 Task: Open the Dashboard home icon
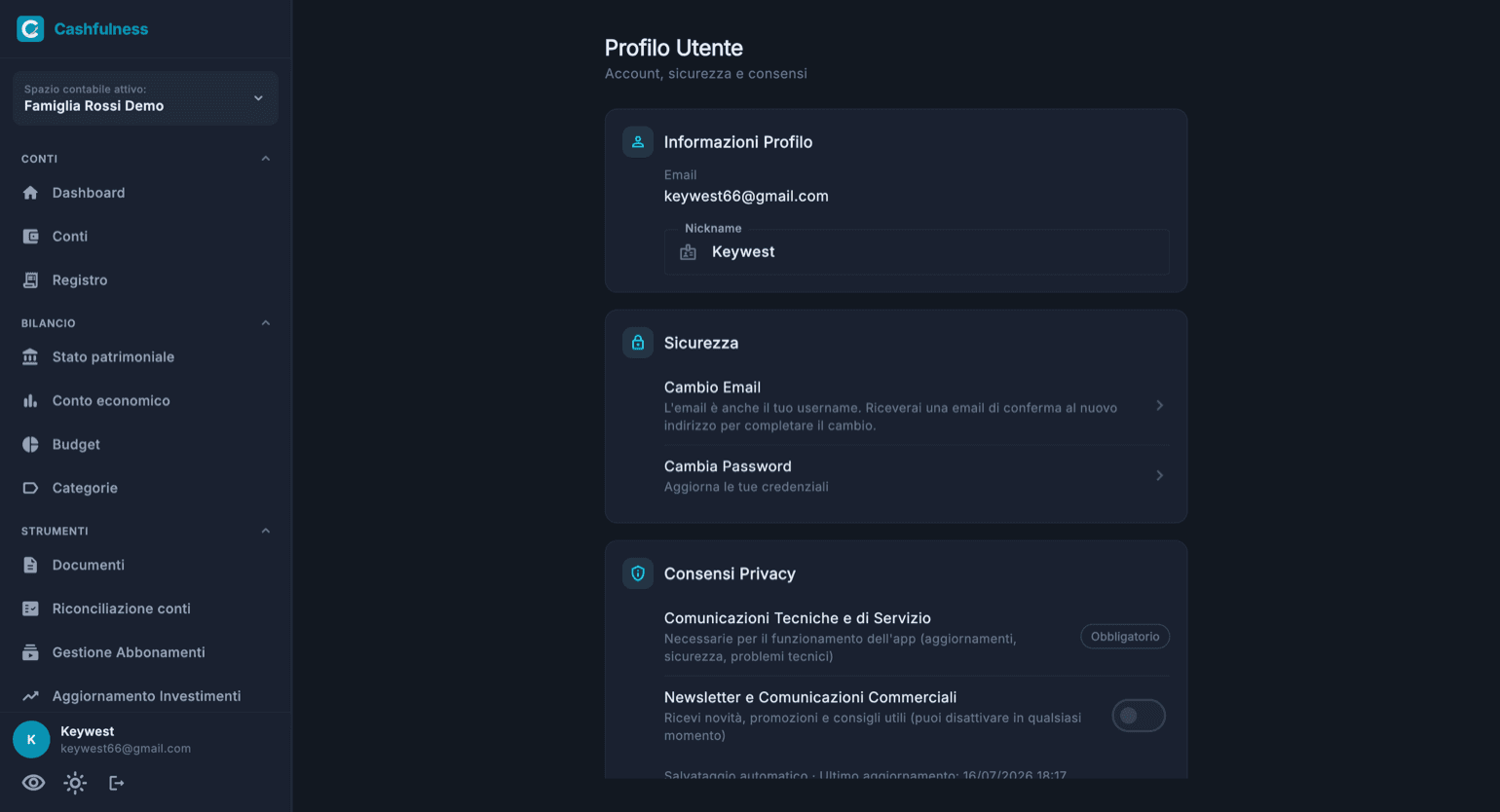point(30,193)
